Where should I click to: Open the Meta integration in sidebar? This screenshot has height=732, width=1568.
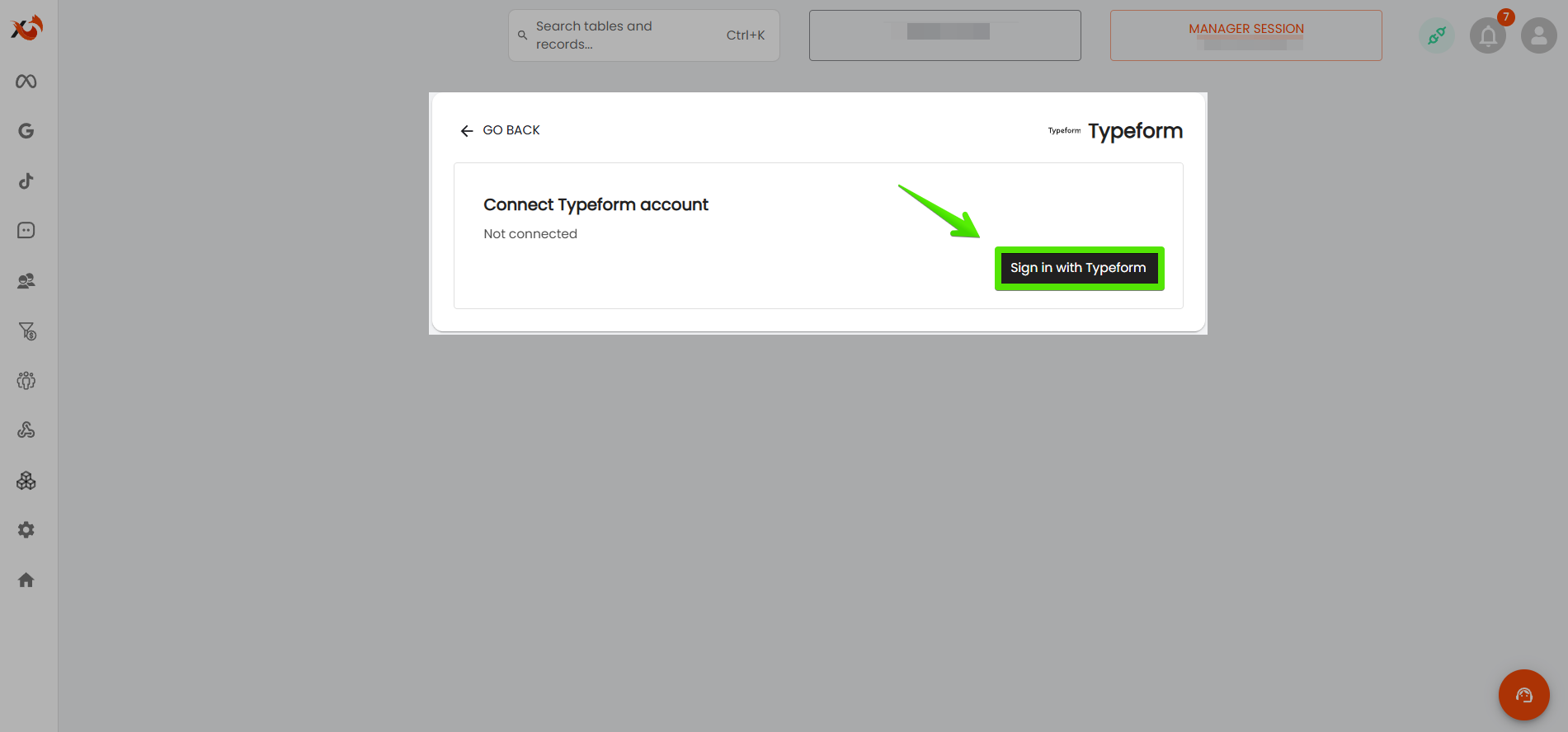coord(26,82)
